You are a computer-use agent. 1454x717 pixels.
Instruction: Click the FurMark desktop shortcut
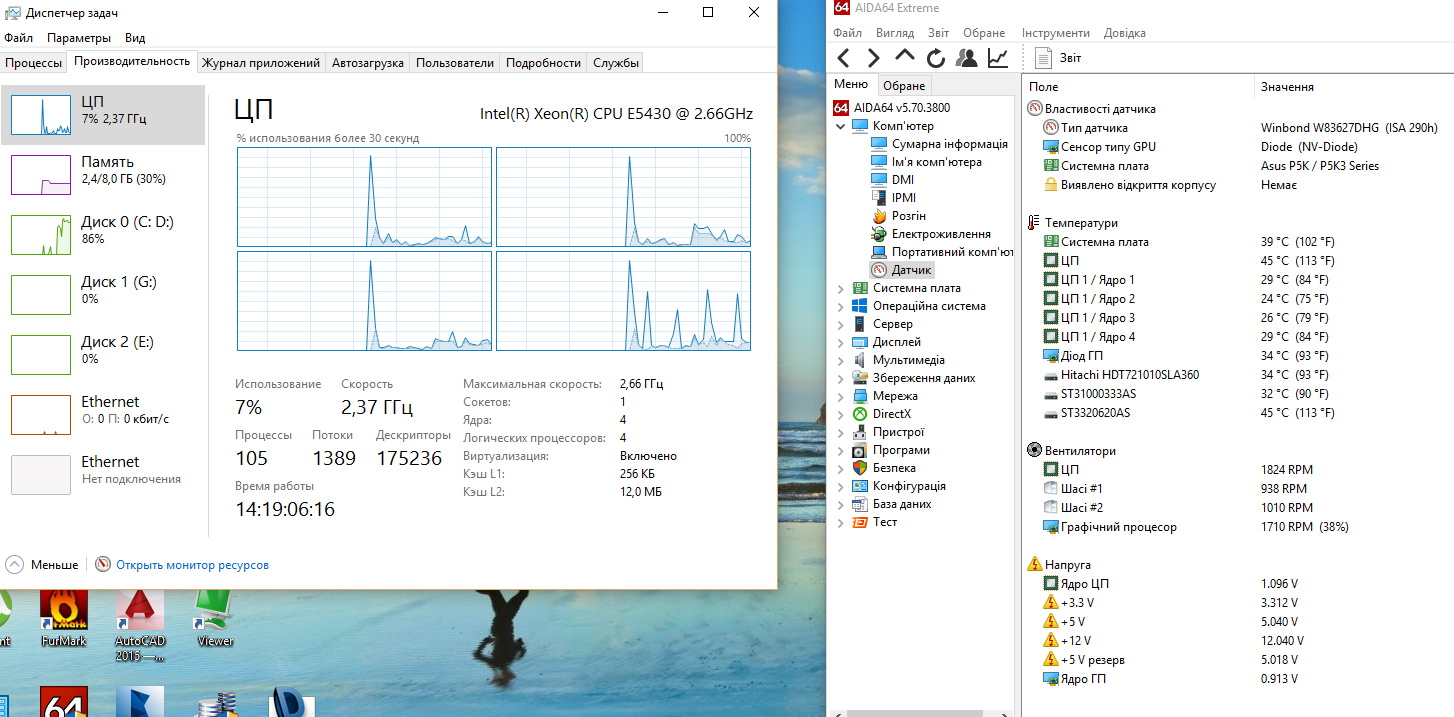[x=64, y=617]
